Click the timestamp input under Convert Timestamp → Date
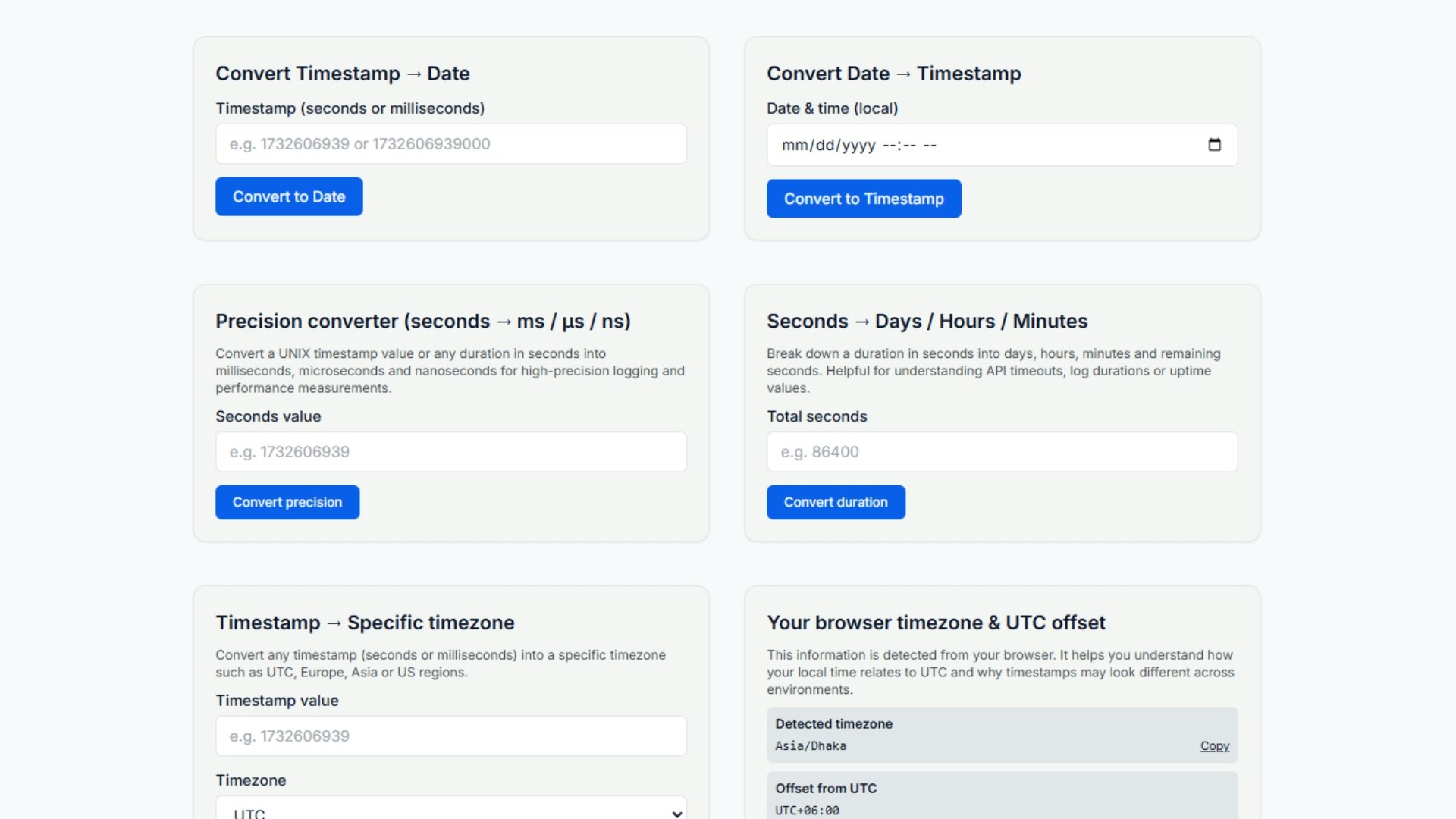Image resolution: width=1456 pixels, height=819 pixels. point(450,143)
